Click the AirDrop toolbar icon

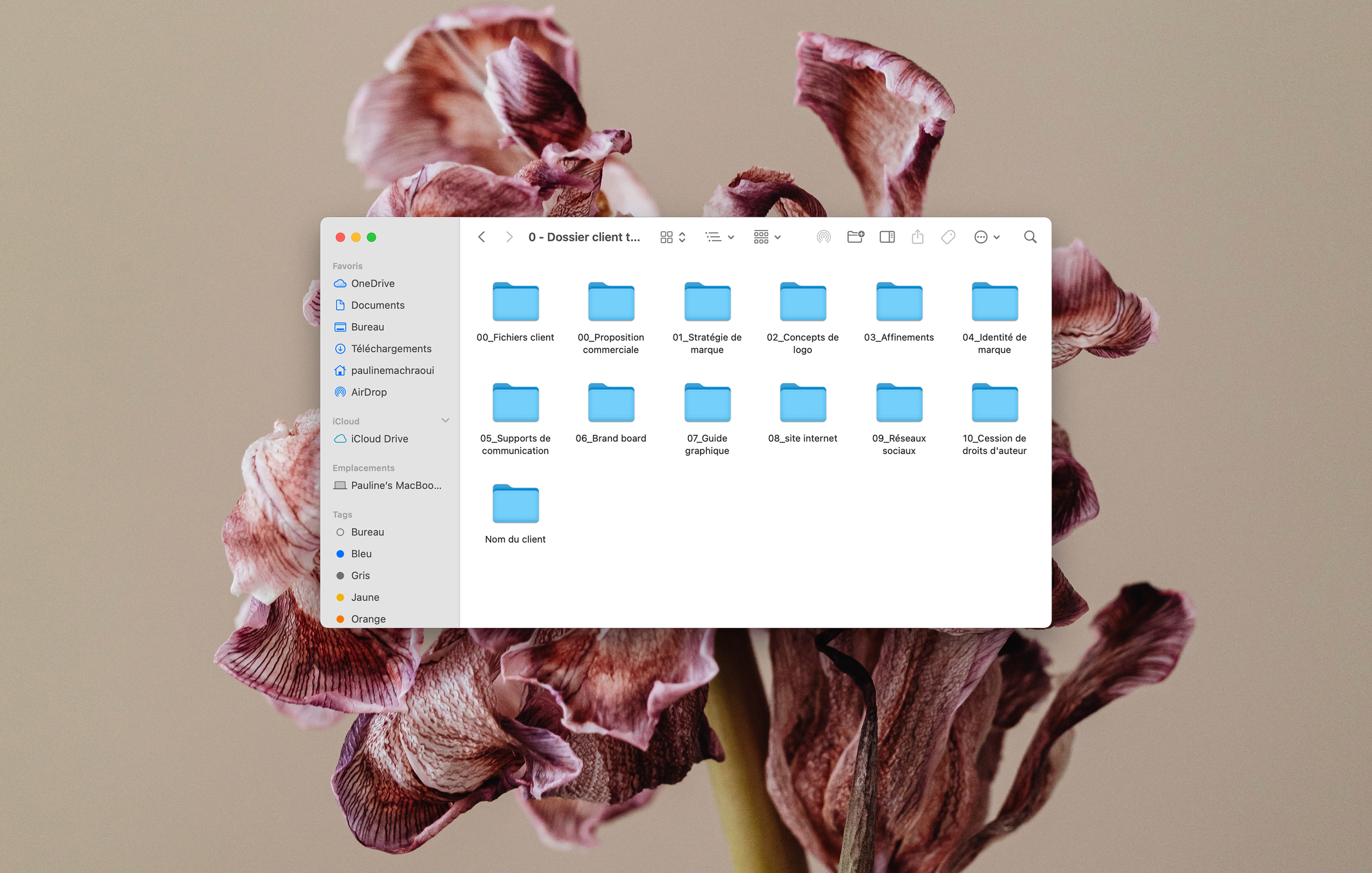coord(823,237)
